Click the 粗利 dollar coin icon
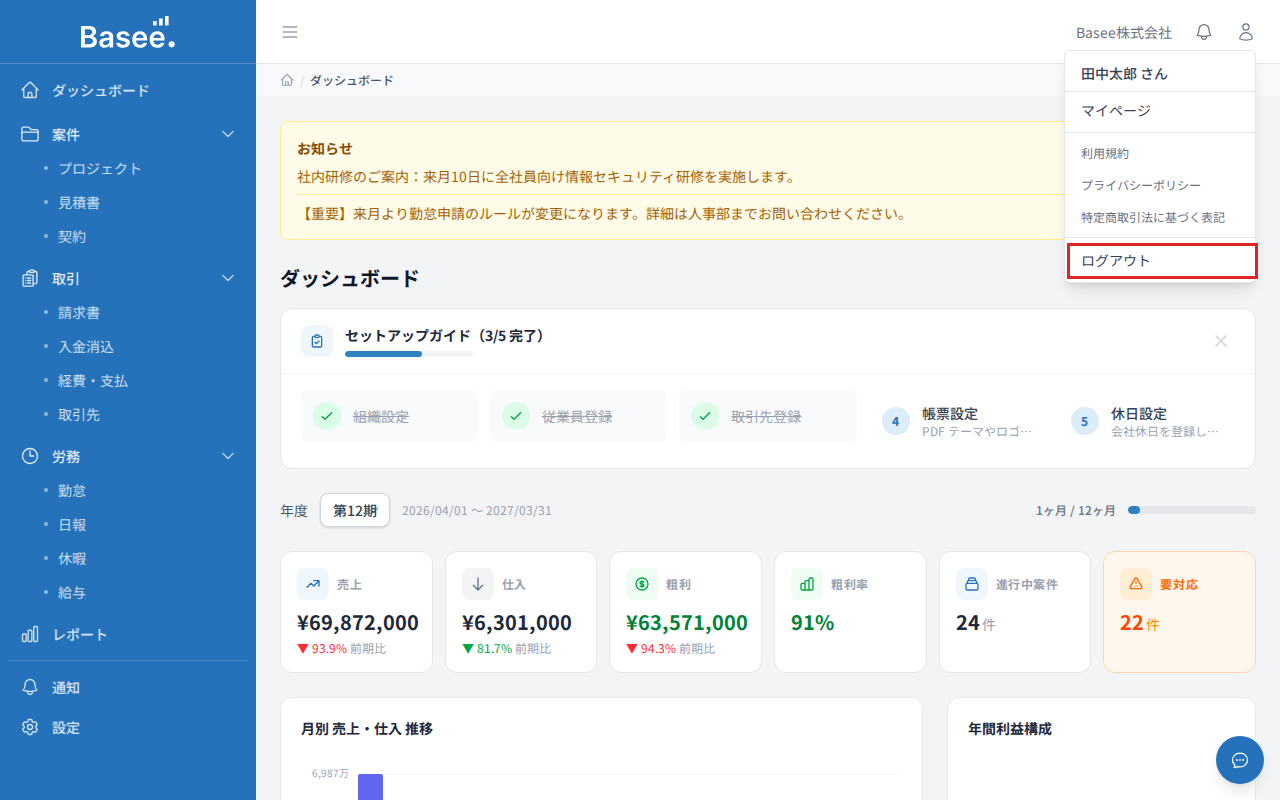This screenshot has height=800, width=1280. point(642,584)
